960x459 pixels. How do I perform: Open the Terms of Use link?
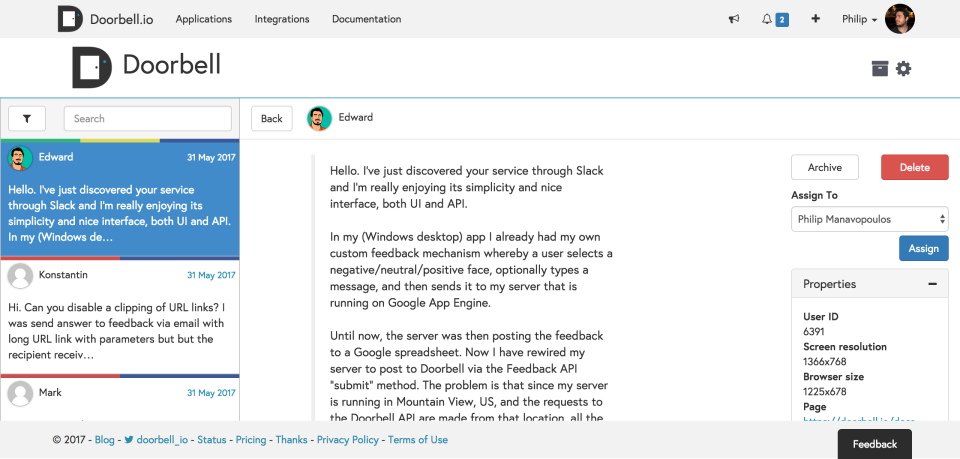418,439
